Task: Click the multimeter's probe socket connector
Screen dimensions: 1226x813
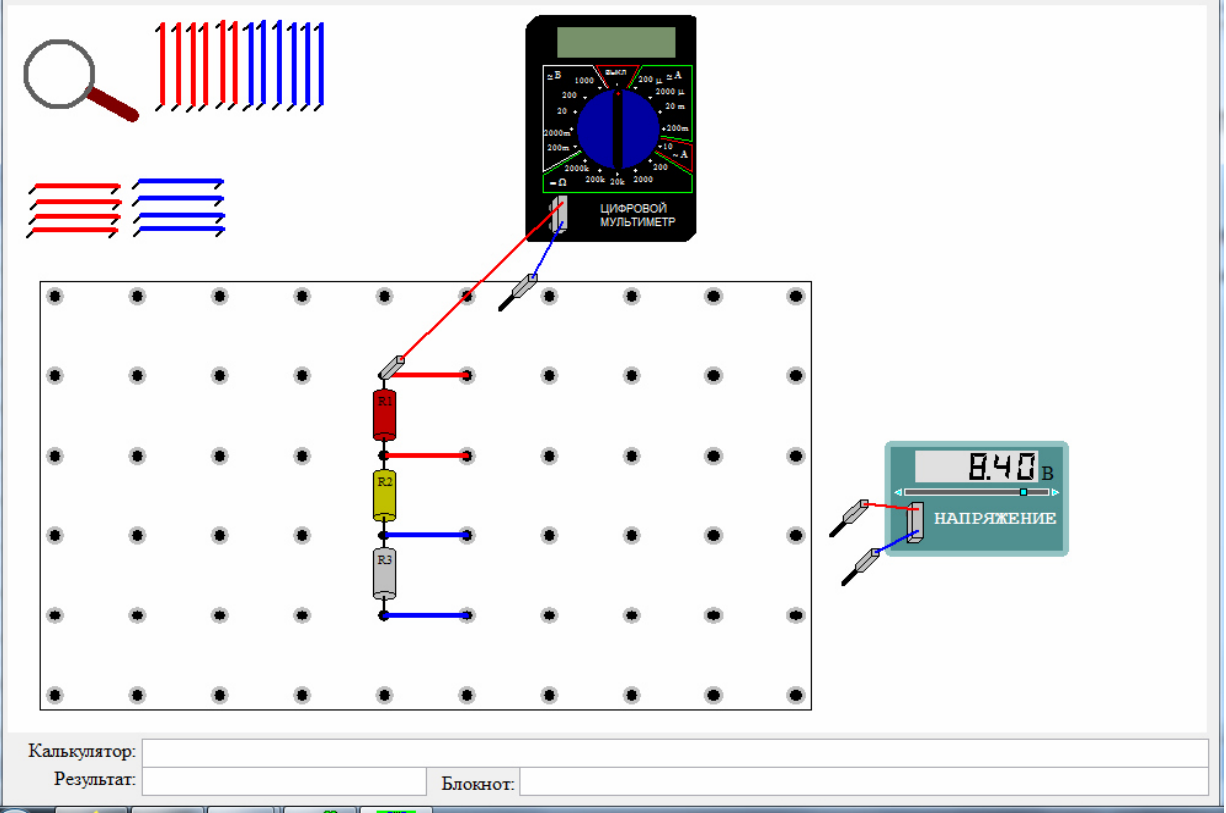Action: pyautogui.click(x=559, y=215)
